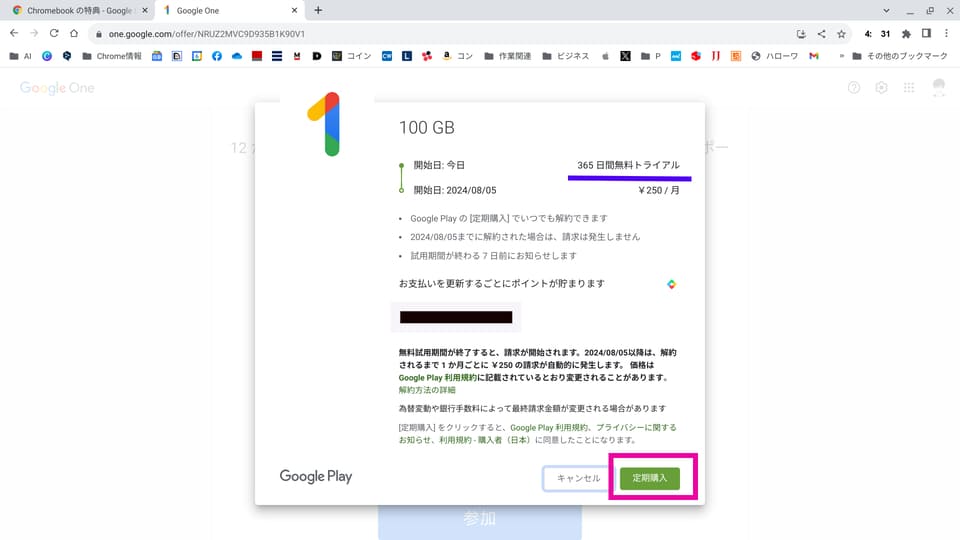Open the red JJ bookmark
The height and width of the screenshot is (540, 960).
point(716,56)
